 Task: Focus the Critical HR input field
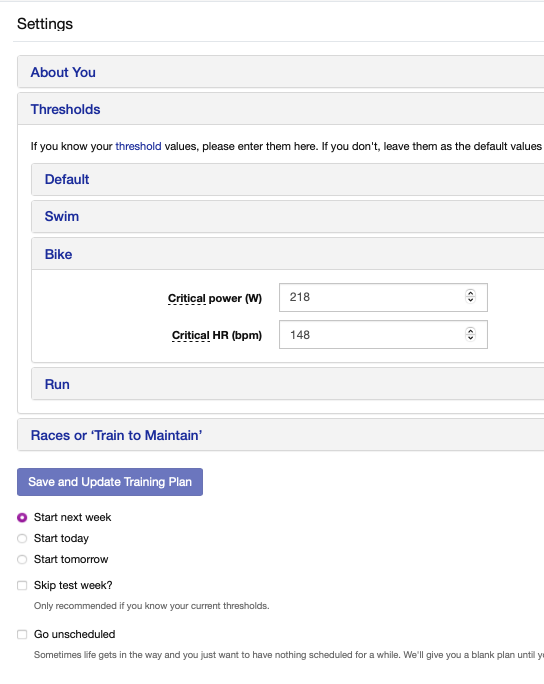[383, 335]
